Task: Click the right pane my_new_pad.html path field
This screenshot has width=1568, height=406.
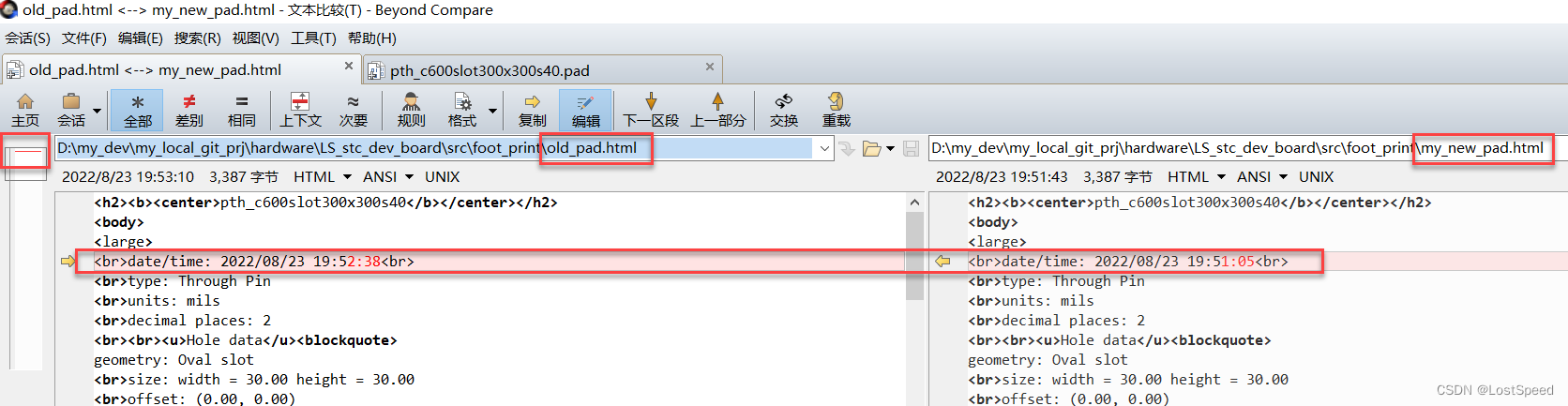Action: pos(1238,148)
